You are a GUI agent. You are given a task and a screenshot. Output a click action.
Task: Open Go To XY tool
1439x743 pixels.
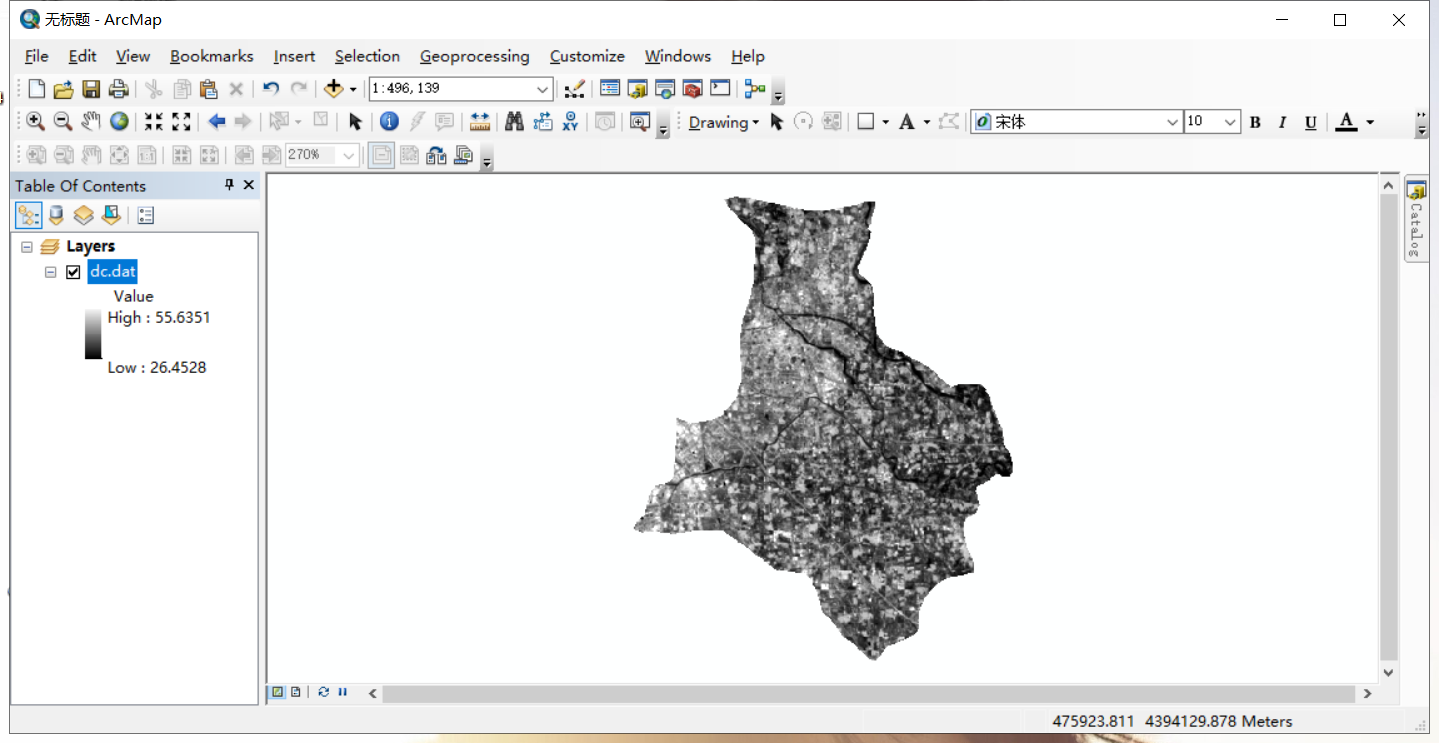tap(570, 122)
